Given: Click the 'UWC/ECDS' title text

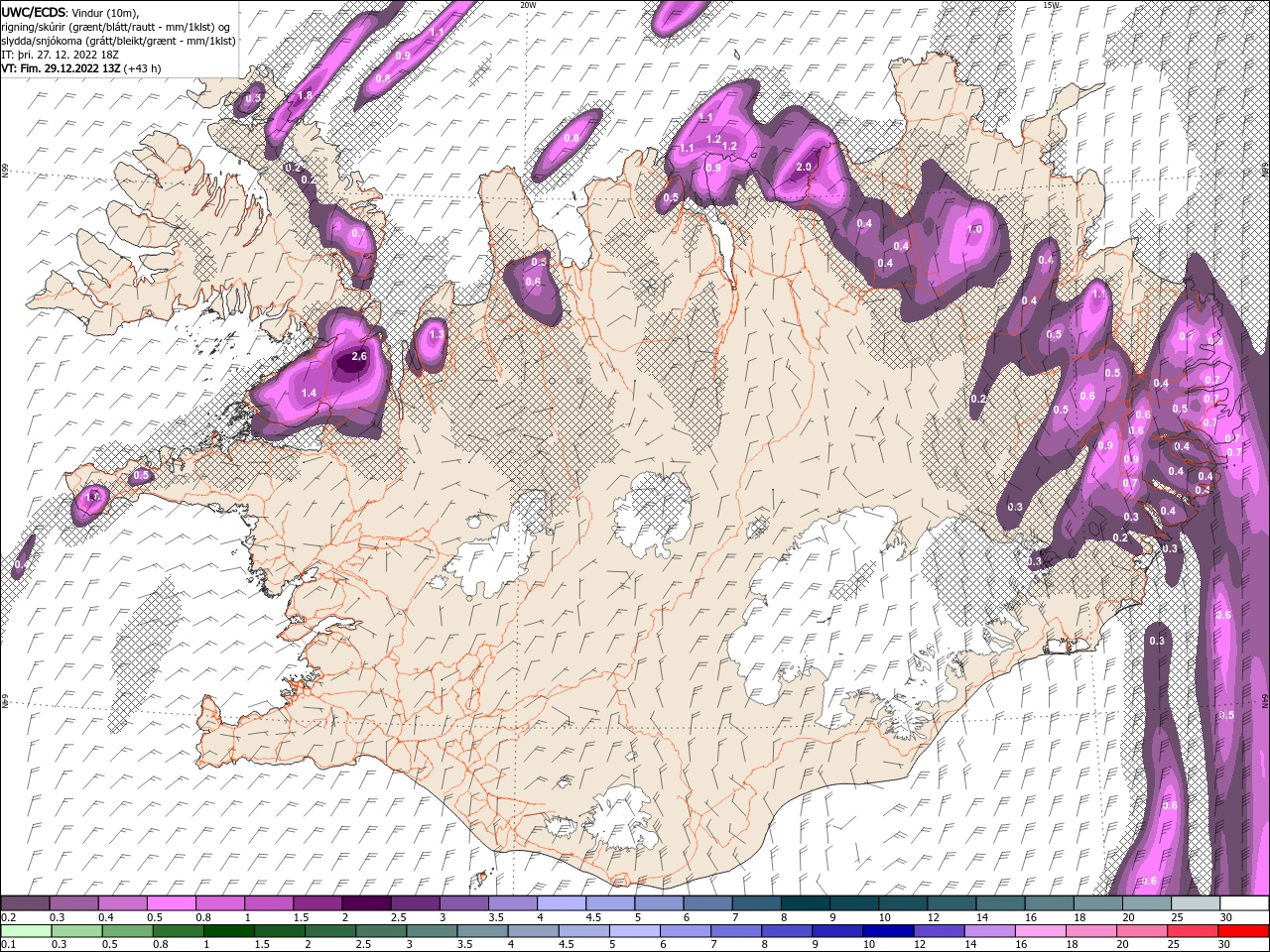Looking at the screenshot, I should coord(33,12).
